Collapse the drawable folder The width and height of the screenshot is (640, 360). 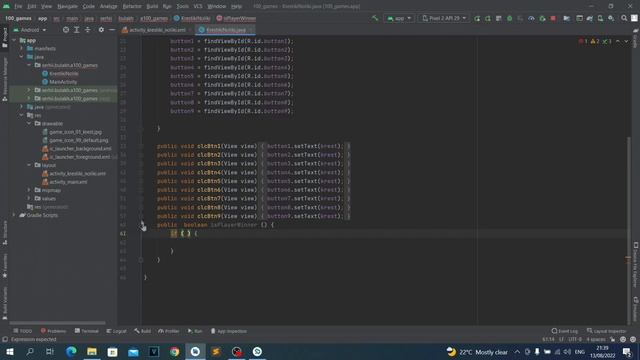click(29, 124)
